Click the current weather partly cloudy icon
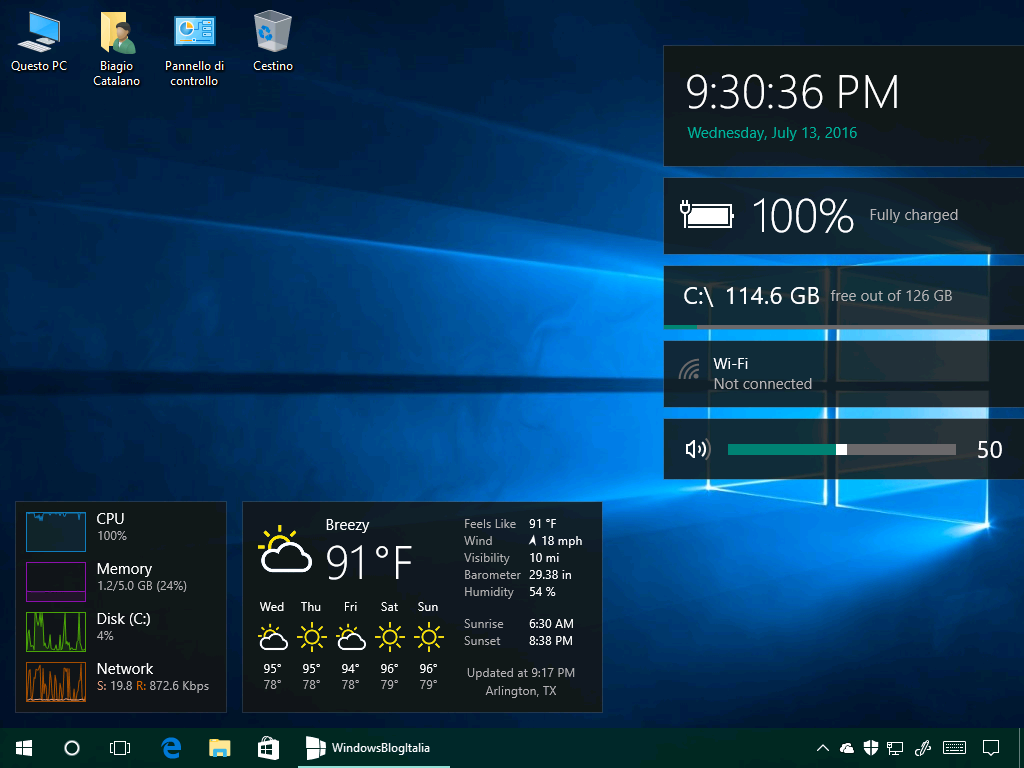This screenshot has width=1024, height=768. (285, 550)
